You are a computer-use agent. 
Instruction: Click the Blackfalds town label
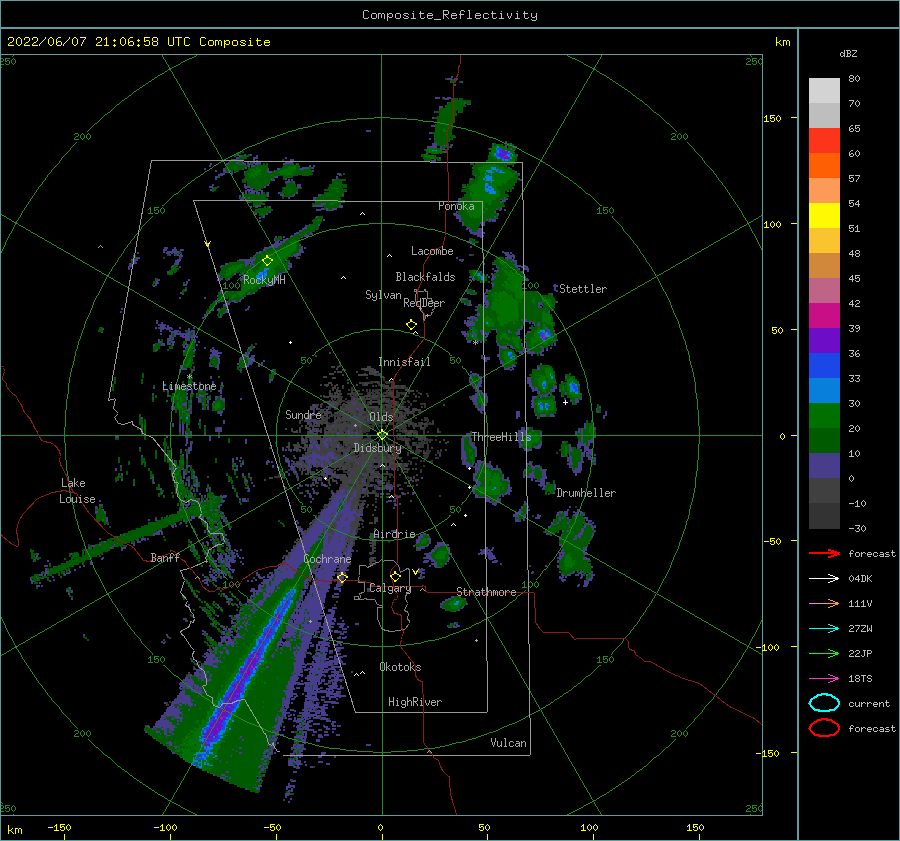point(425,277)
